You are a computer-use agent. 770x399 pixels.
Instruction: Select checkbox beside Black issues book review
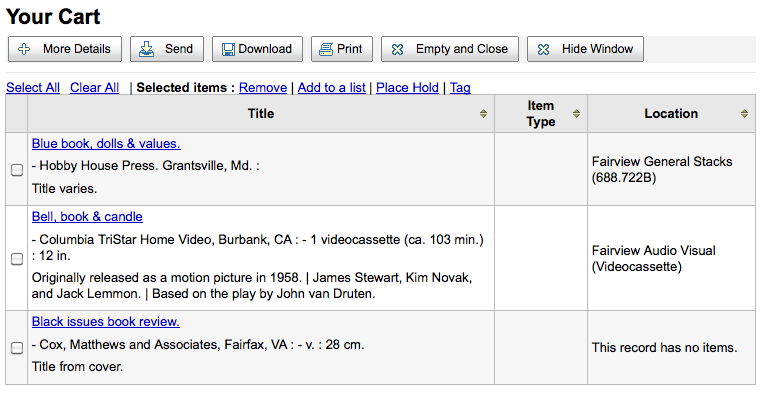pos(17,348)
